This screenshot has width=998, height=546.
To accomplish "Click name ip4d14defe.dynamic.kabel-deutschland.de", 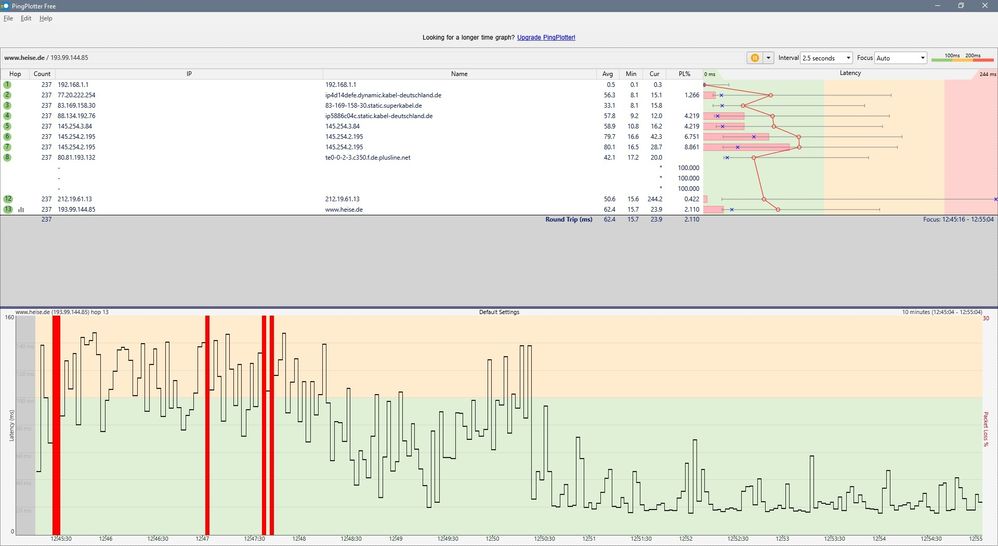I will [x=383, y=95].
